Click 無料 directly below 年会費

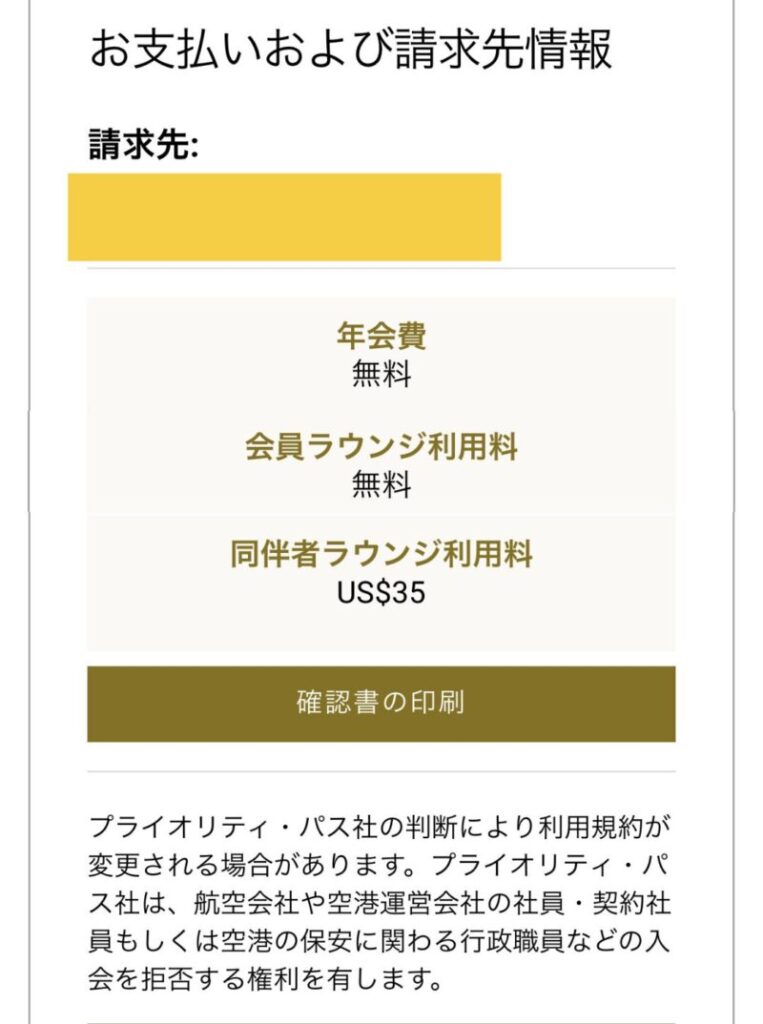pos(381,374)
